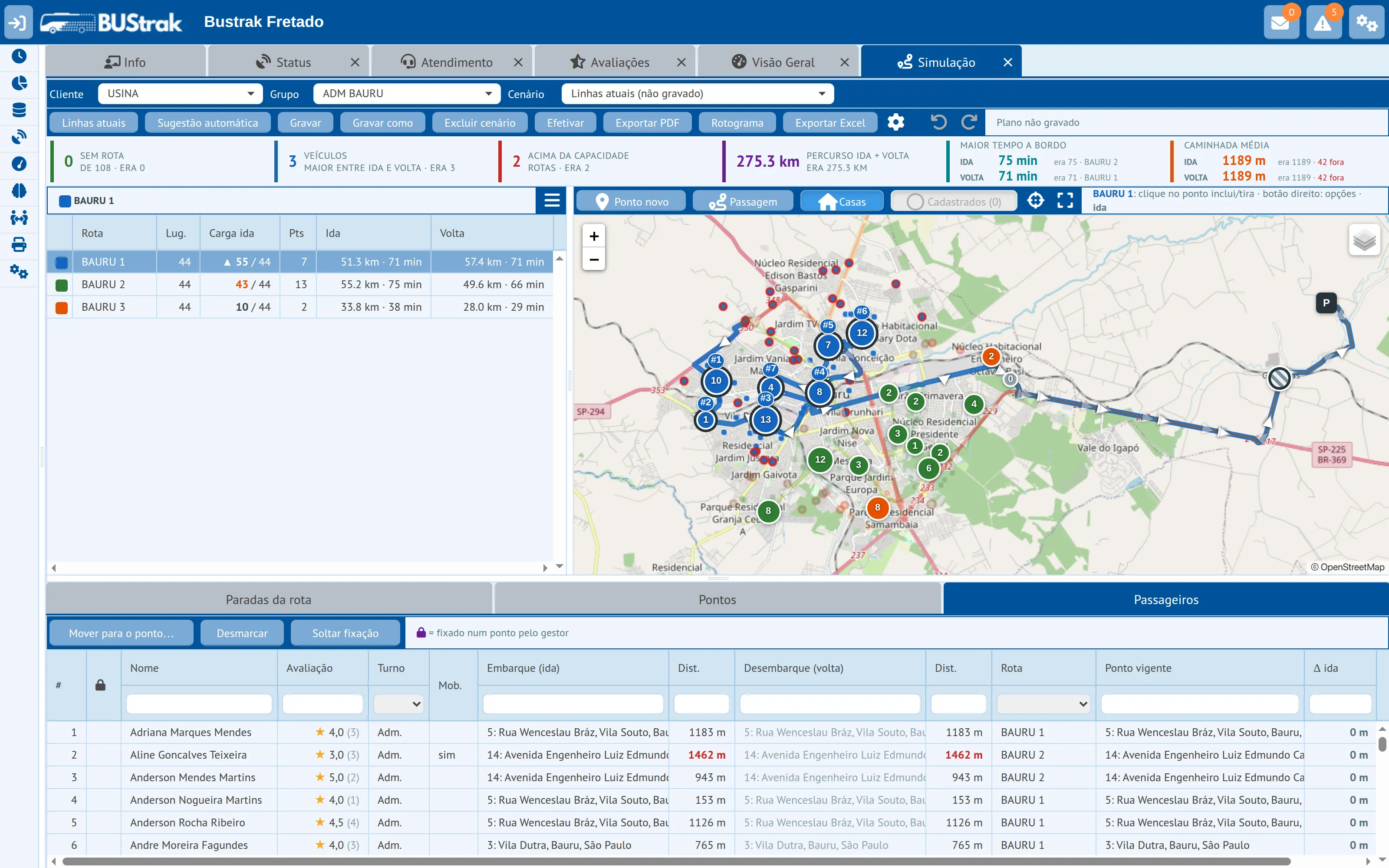Click the passengers table horizontal scrollbar
Viewport: 1389px width, 868px height.
(x=676, y=861)
